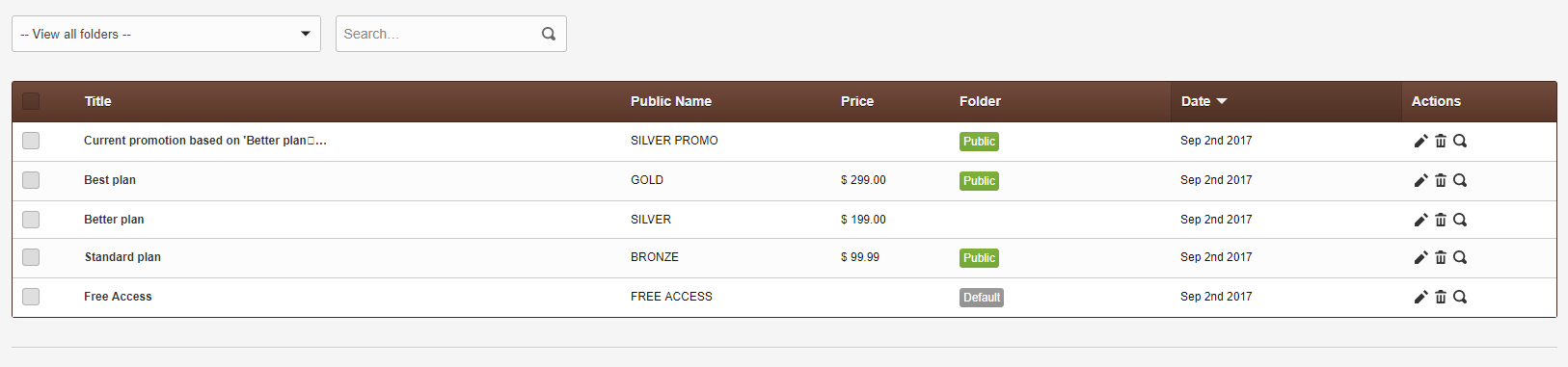This screenshot has width=1568, height=367.
Task: Click pencil icon for the Better plan row
Action: click(x=1420, y=220)
